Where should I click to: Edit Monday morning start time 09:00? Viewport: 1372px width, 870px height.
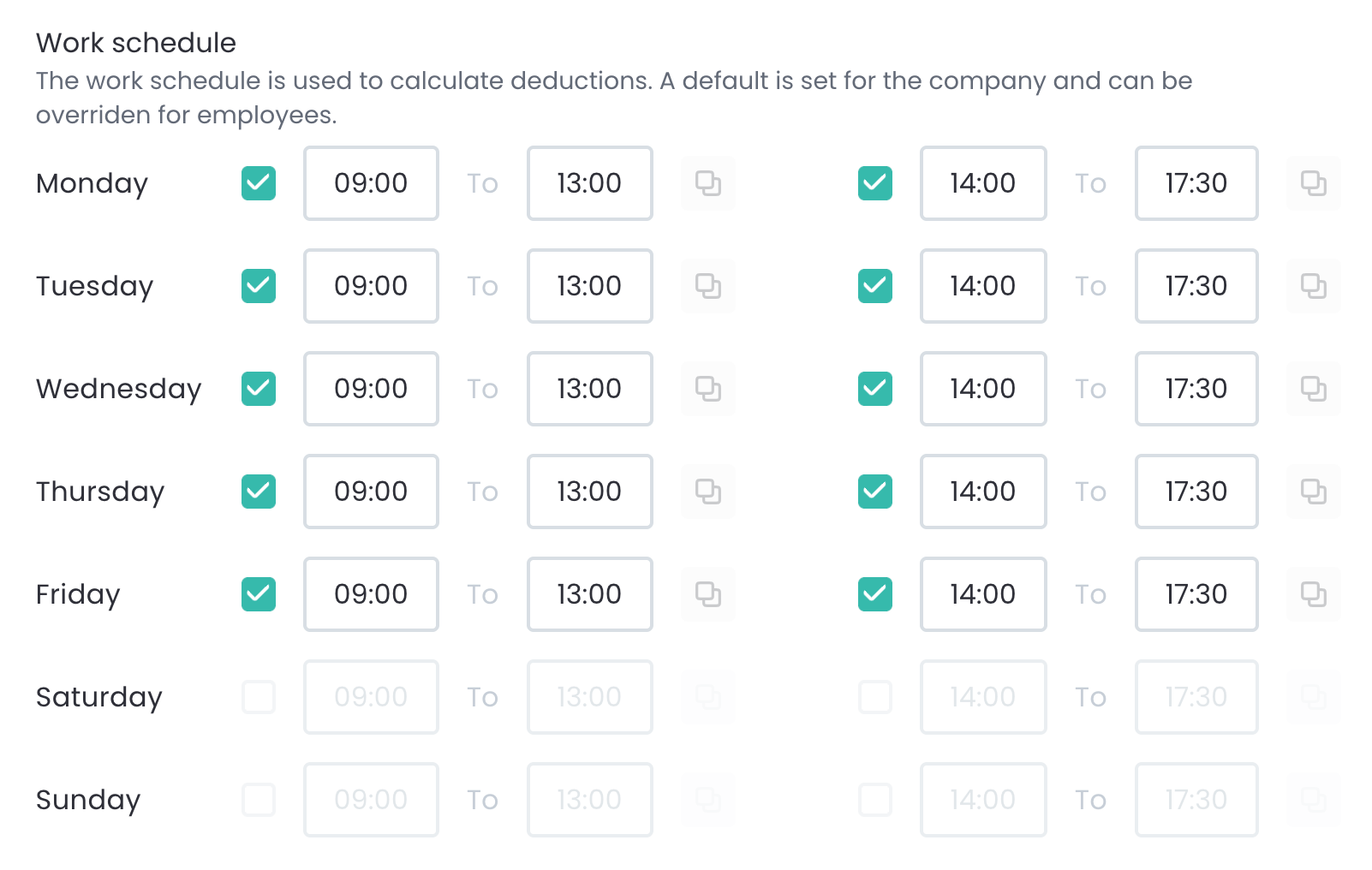371,183
